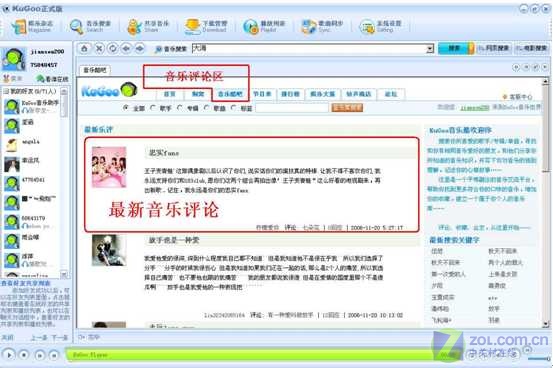Click the browser Refresh icon
The image size is (553, 368).
coord(113,48)
